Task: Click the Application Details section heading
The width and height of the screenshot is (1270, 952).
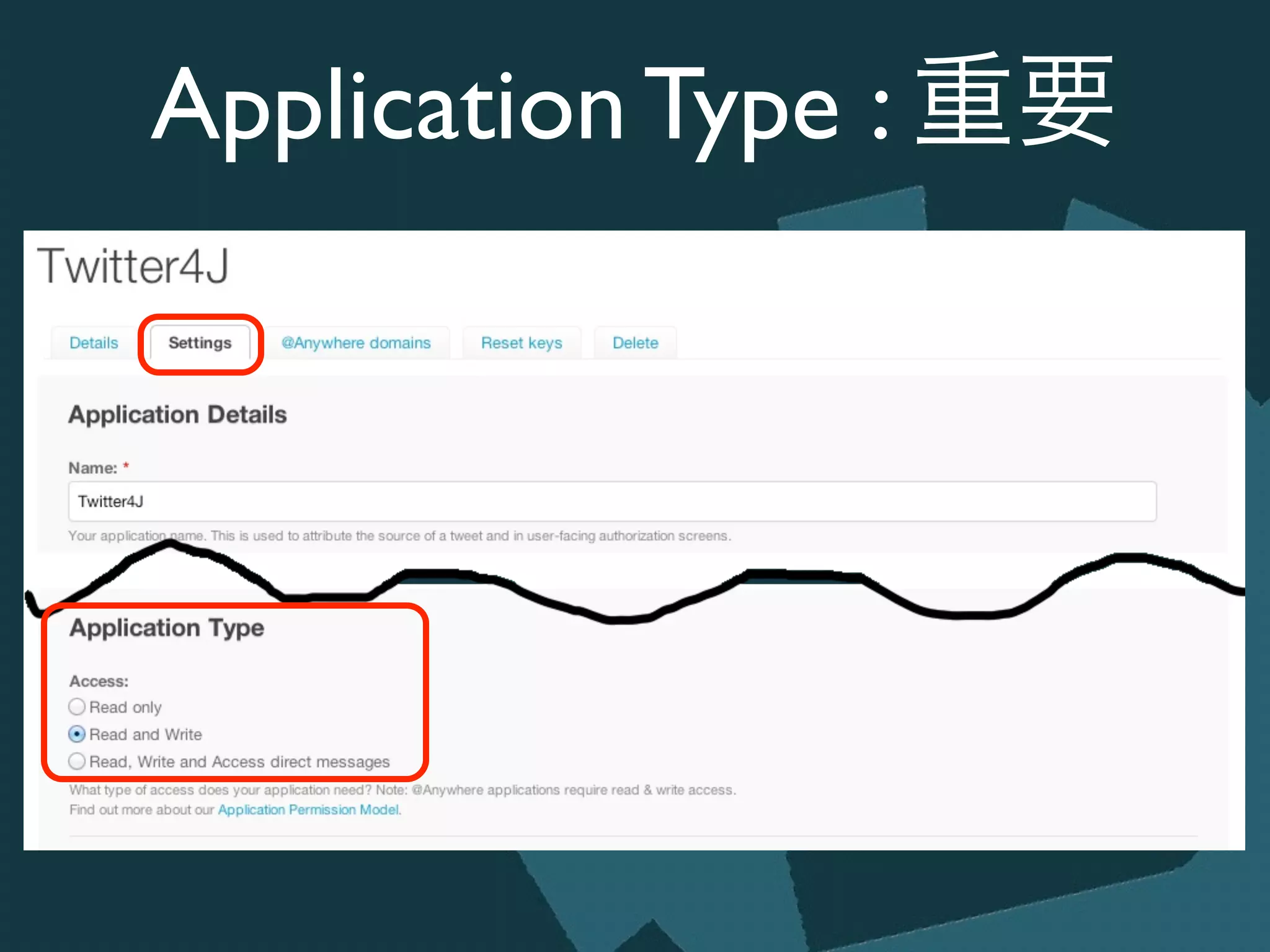Action: tap(177, 415)
